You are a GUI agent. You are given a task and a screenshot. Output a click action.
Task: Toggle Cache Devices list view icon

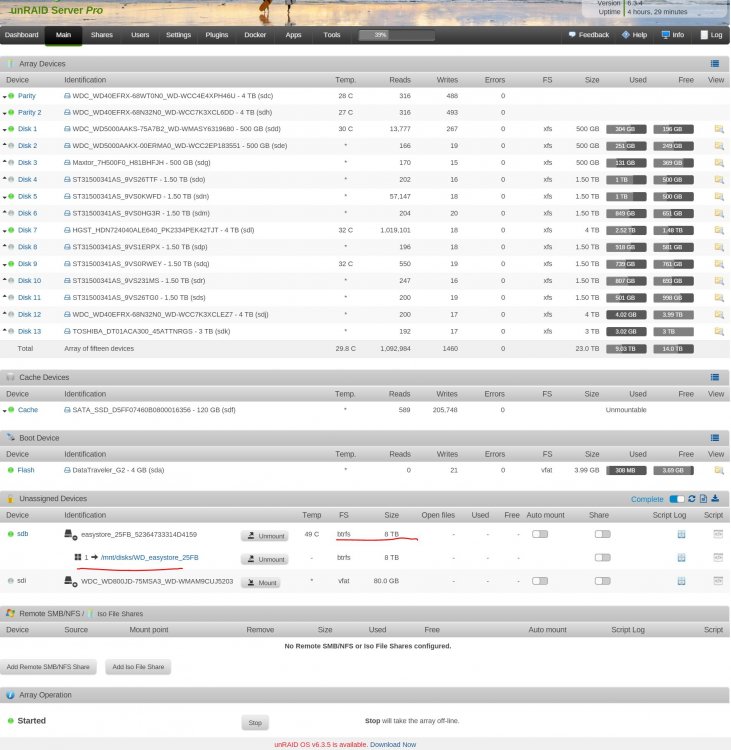[715, 377]
